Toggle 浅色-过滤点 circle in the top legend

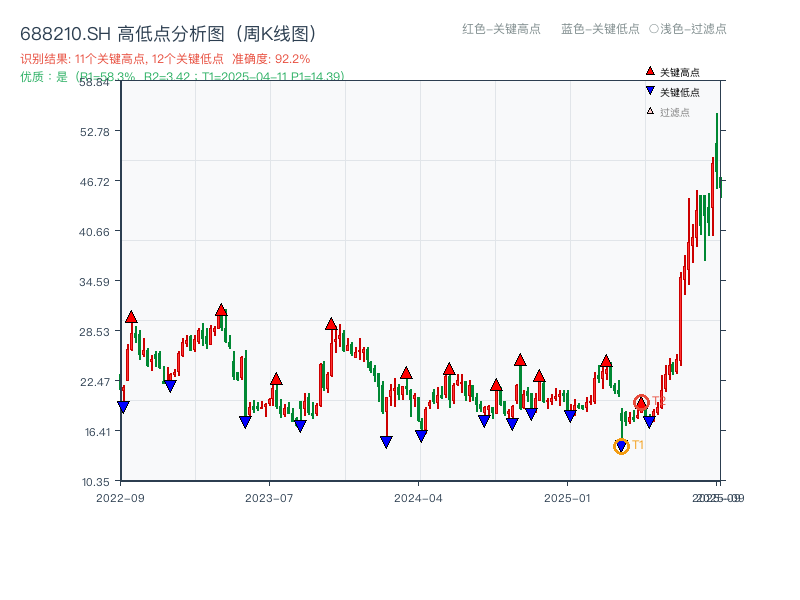point(688,29)
